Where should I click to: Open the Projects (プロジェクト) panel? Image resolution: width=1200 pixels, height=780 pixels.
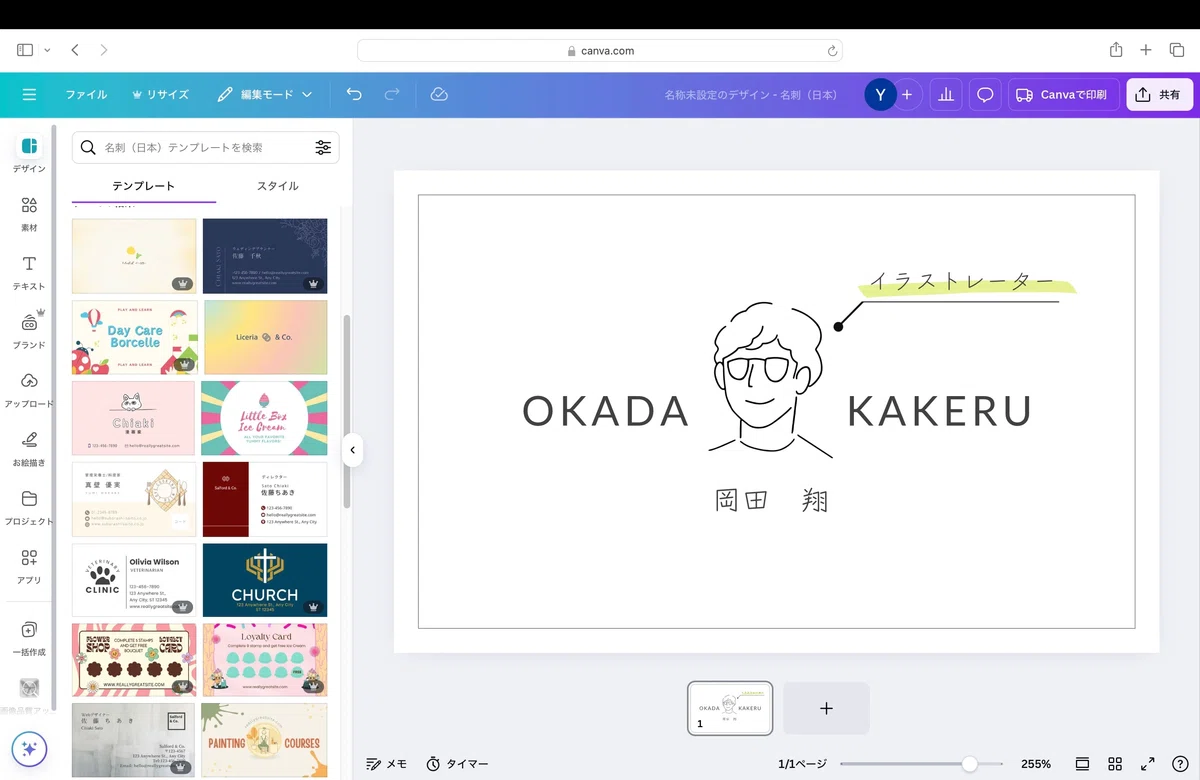pos(29,506)
